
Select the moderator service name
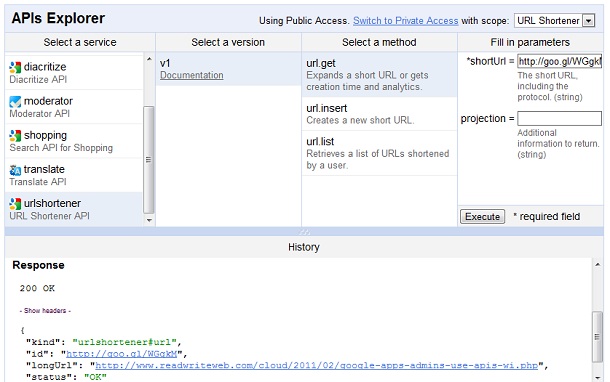(48, 101)
